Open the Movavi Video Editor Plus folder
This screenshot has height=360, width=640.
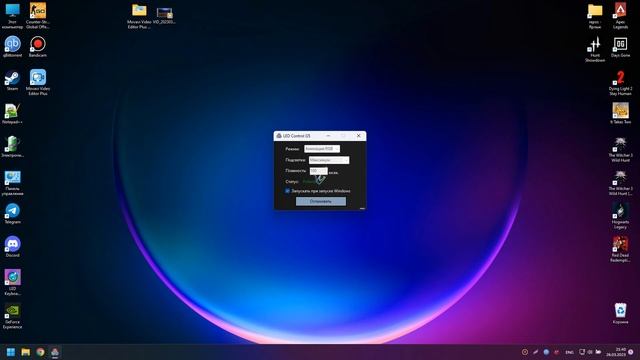(139, 16)
